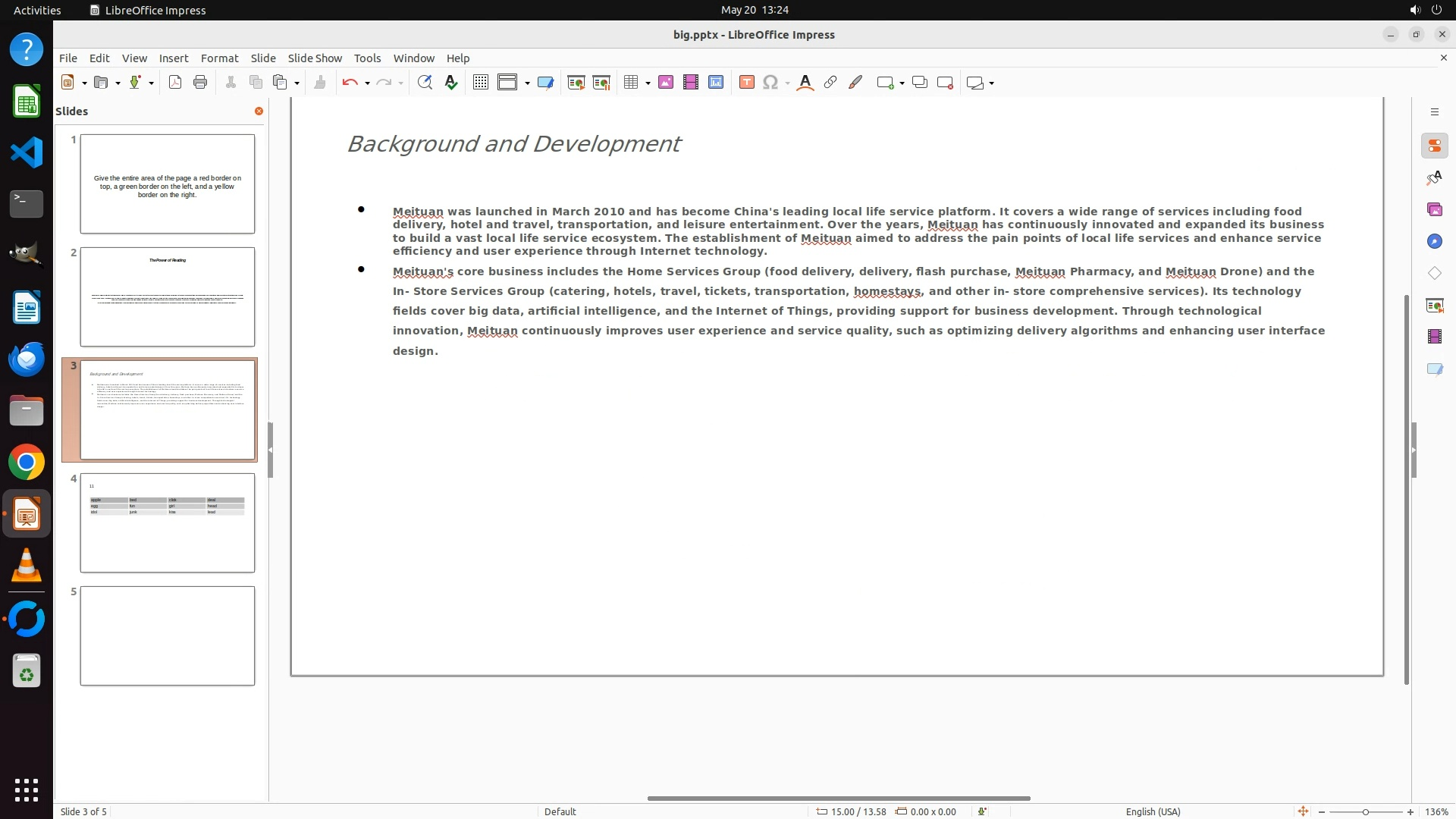Start slideshow from first slide icon
The width and height of the screenshot is (1456, 819).
coord(576,83)
